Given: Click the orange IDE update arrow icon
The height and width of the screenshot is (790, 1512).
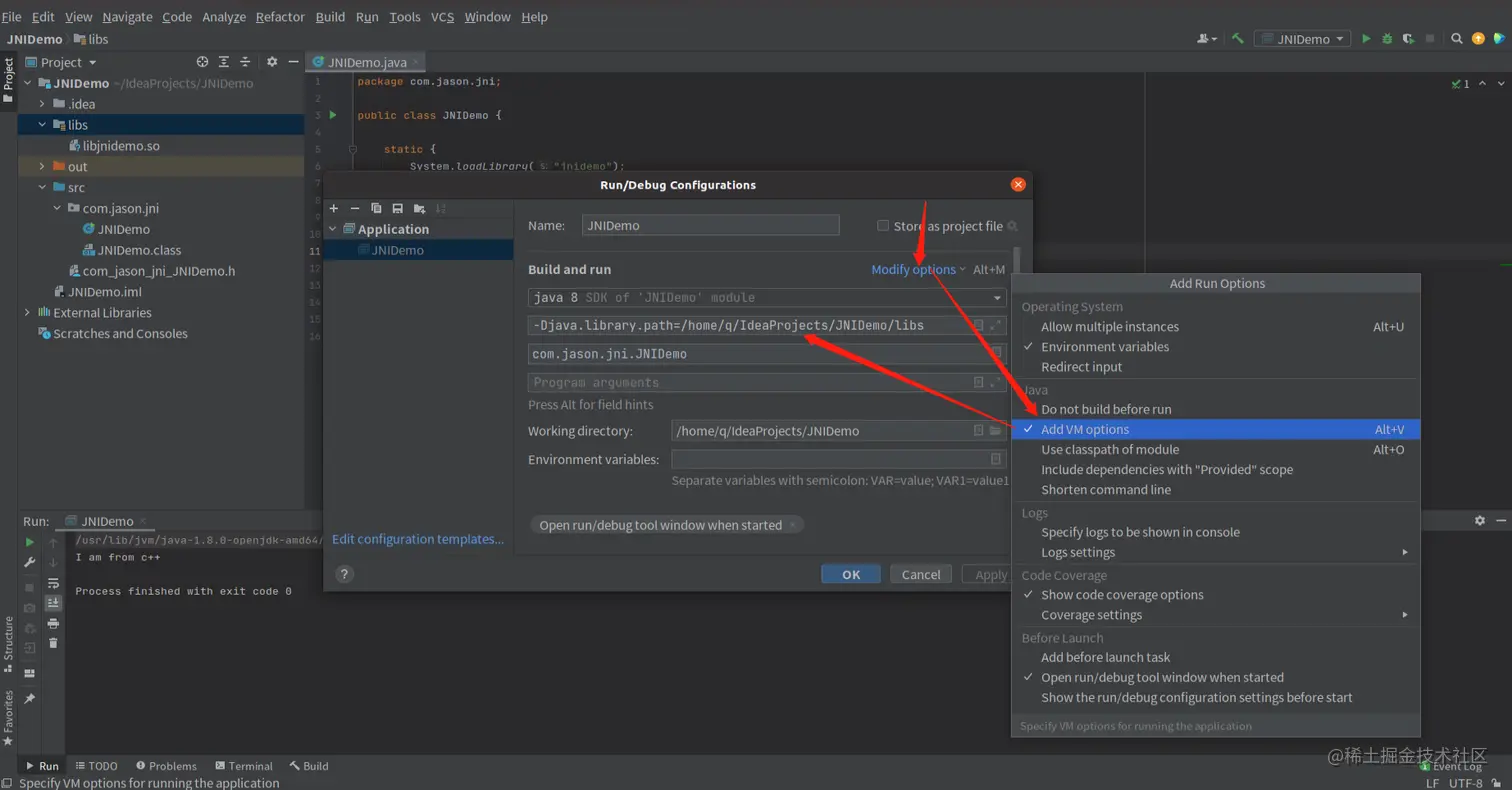Looking at the screenshot, I should (1478, 39).
